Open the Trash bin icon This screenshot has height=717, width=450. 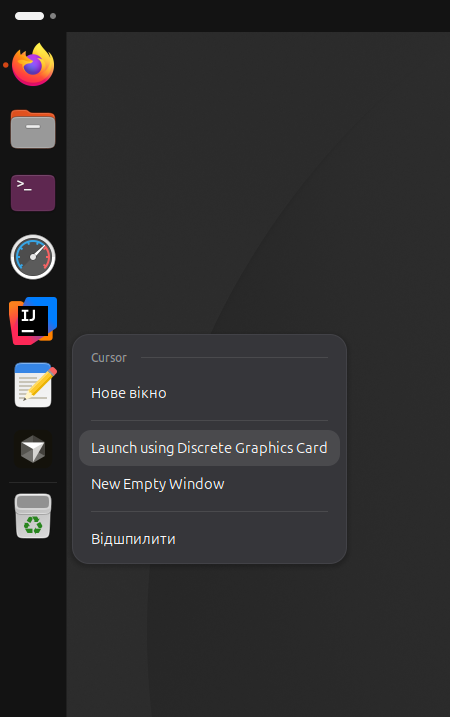click(x=33, y=516)
